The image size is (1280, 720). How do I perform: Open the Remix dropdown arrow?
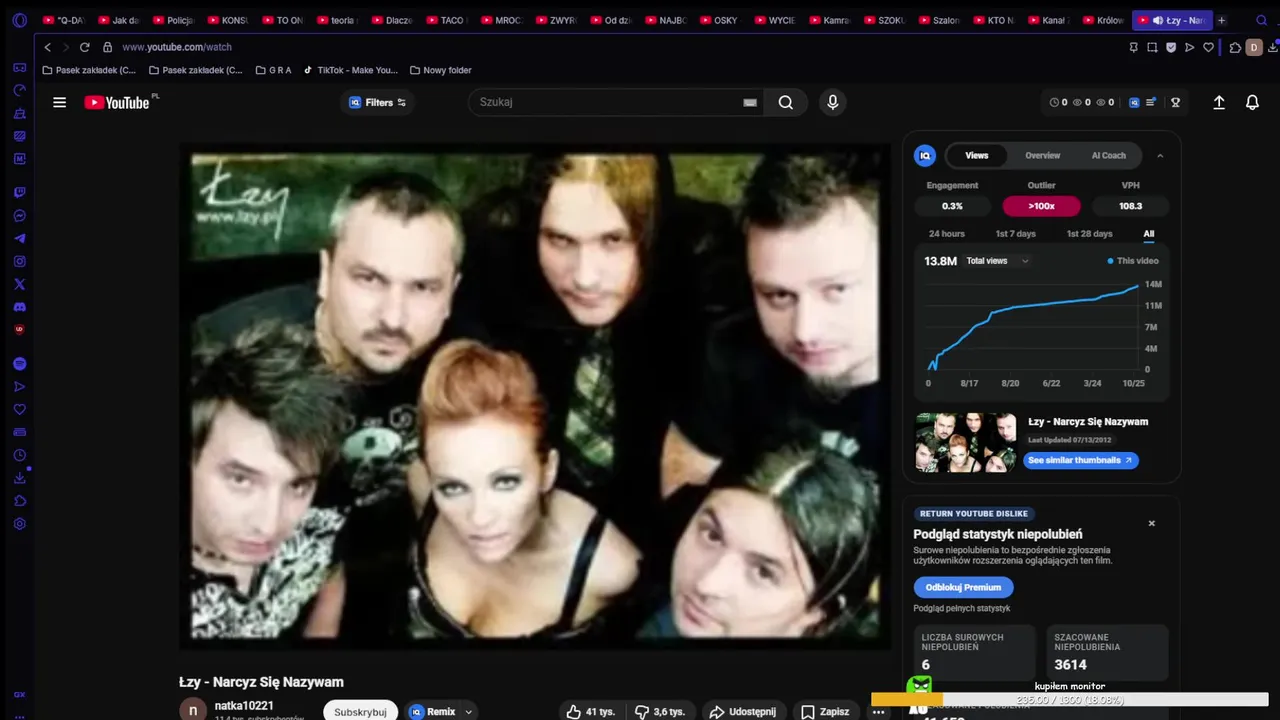(x=468, y=712)
